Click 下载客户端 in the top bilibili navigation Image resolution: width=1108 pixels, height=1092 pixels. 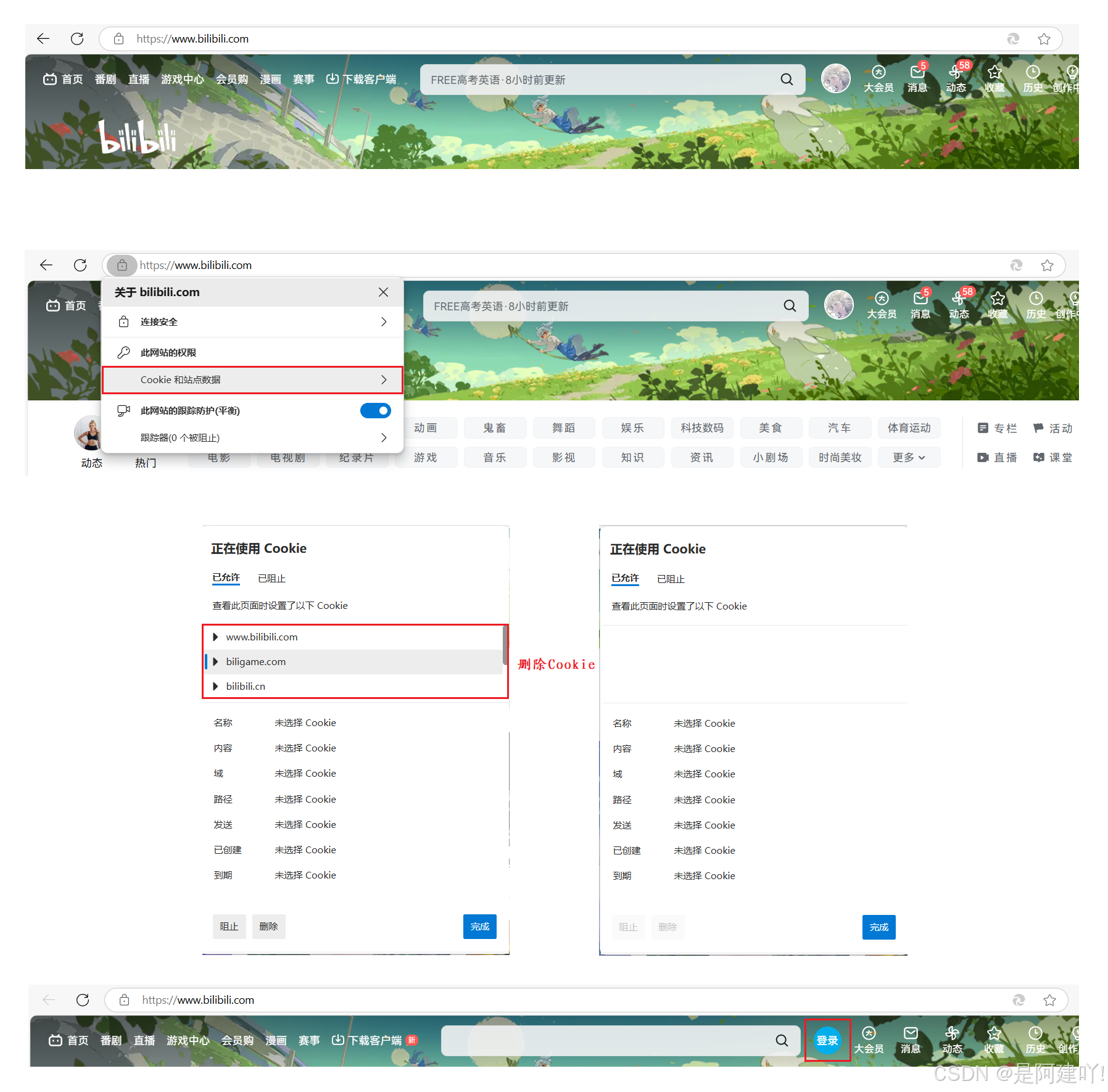[x=362, y=80]
